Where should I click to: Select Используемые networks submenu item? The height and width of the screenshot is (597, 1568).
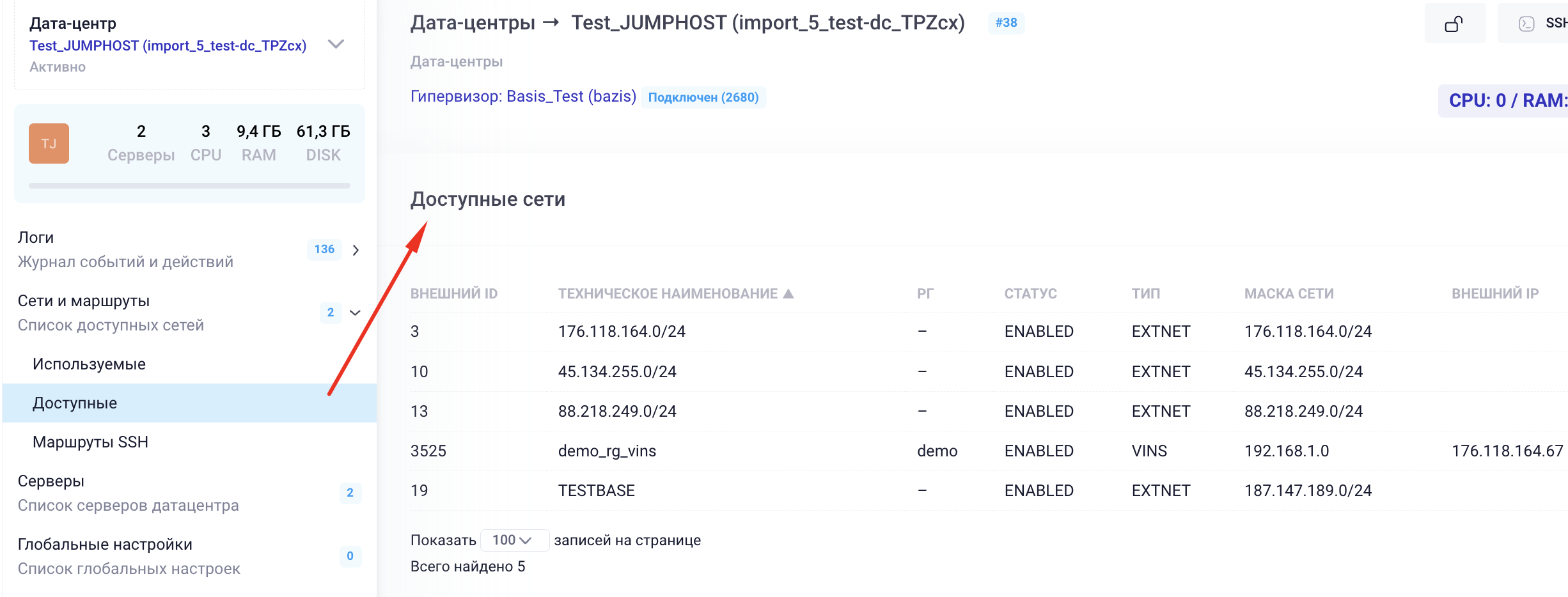click(x=89, y=364)
